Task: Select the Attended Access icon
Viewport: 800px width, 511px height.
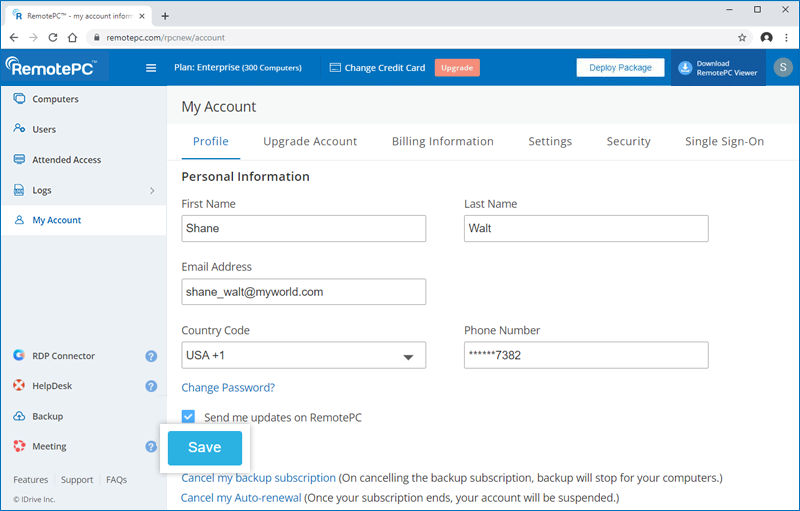Action: 19,159
